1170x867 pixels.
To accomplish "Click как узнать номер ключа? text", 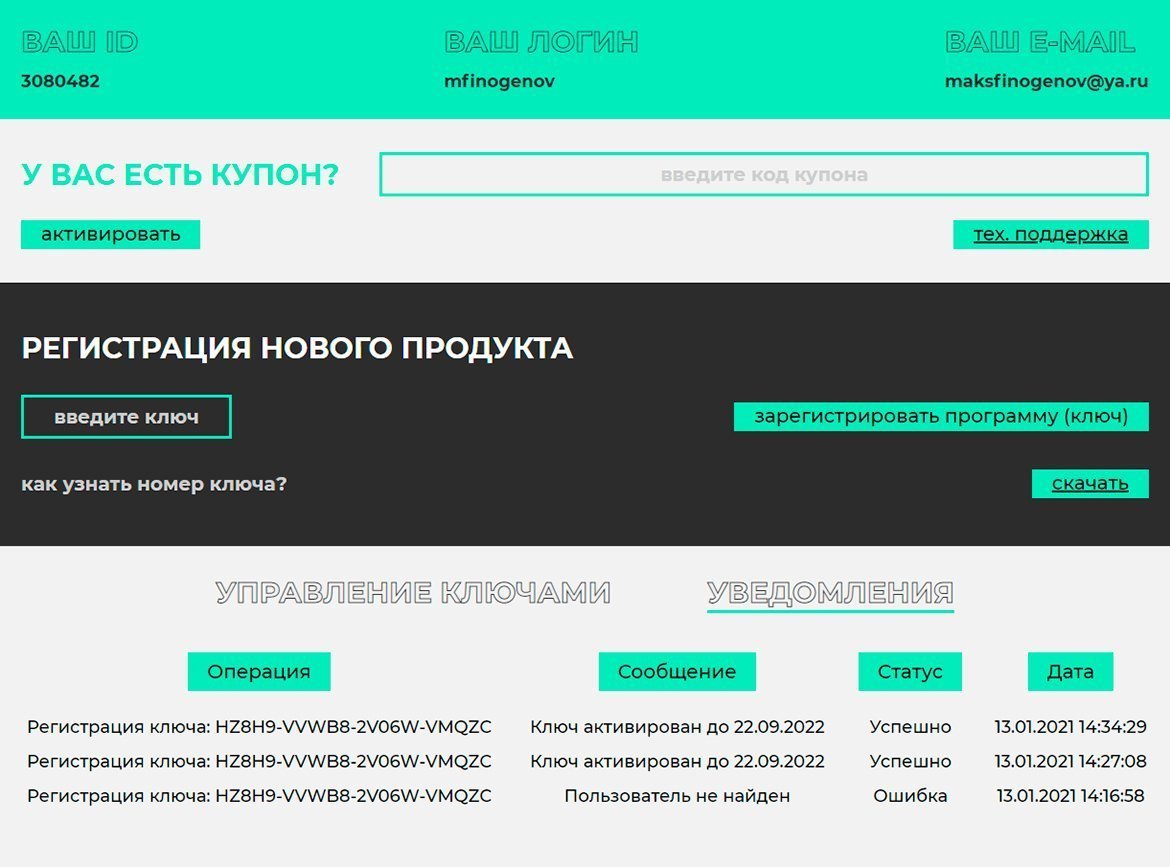I will coord(154,484).
